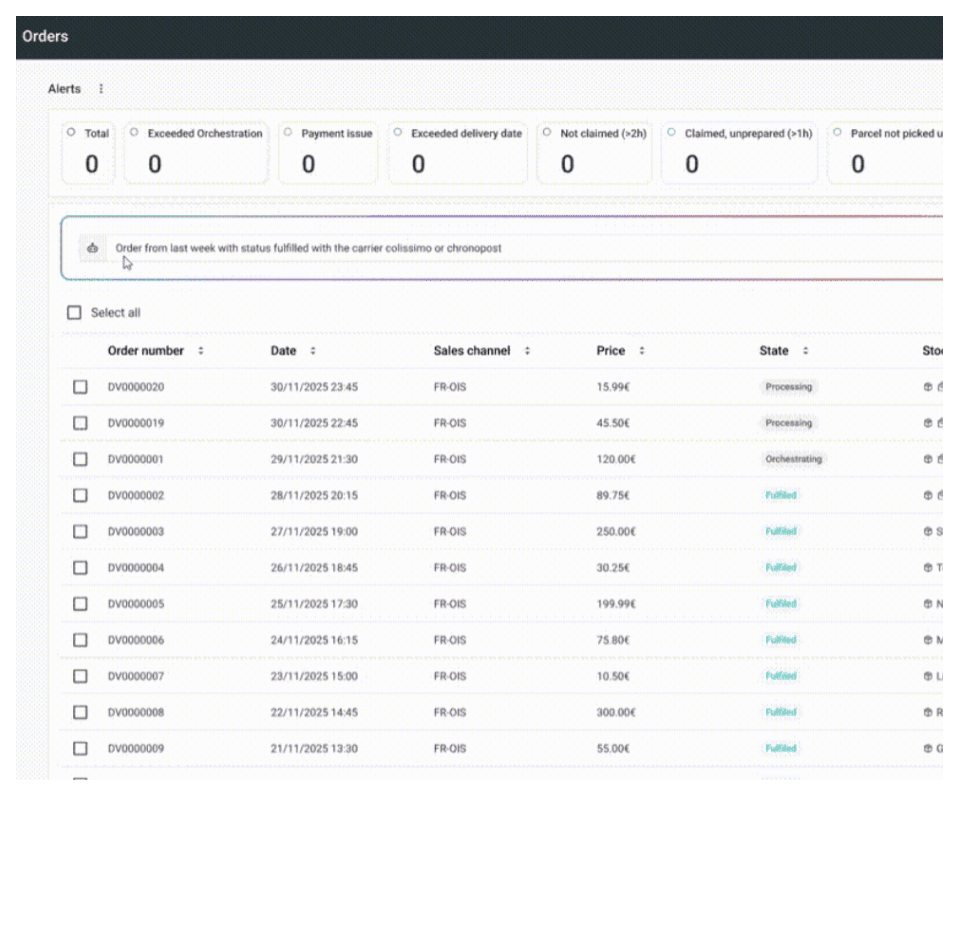The height and width of the screenshot is (944, 959).
Task: Sort the Price column with its arrows
Action: 641,351
